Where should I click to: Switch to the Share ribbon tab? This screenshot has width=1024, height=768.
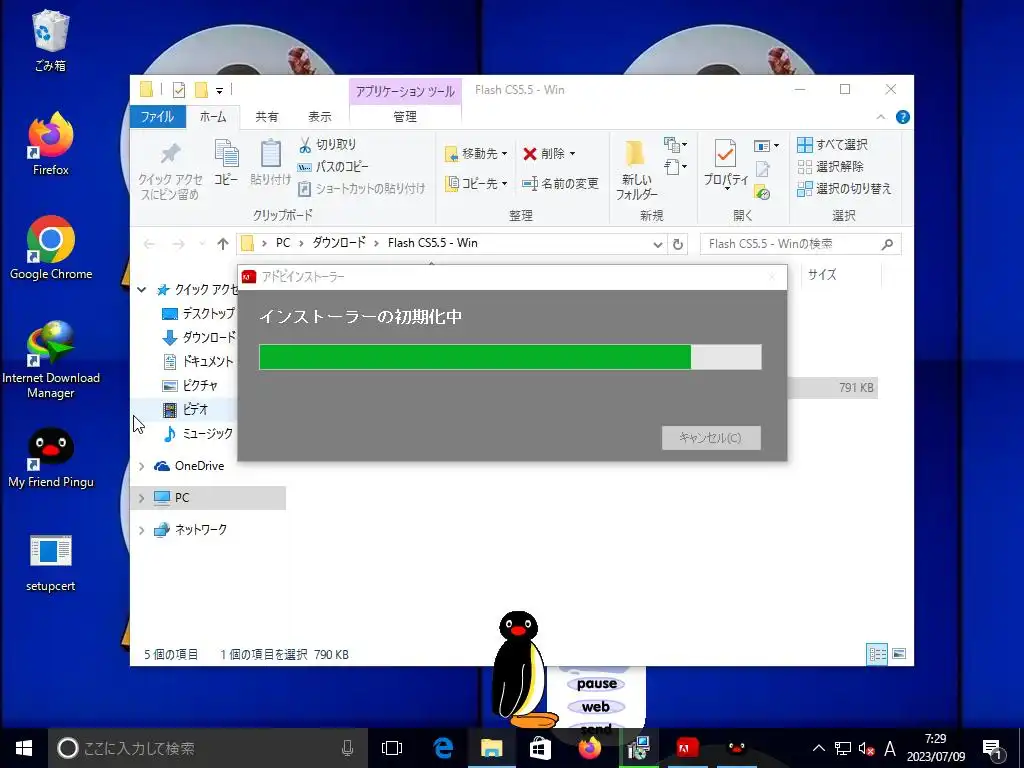point(266,117)
